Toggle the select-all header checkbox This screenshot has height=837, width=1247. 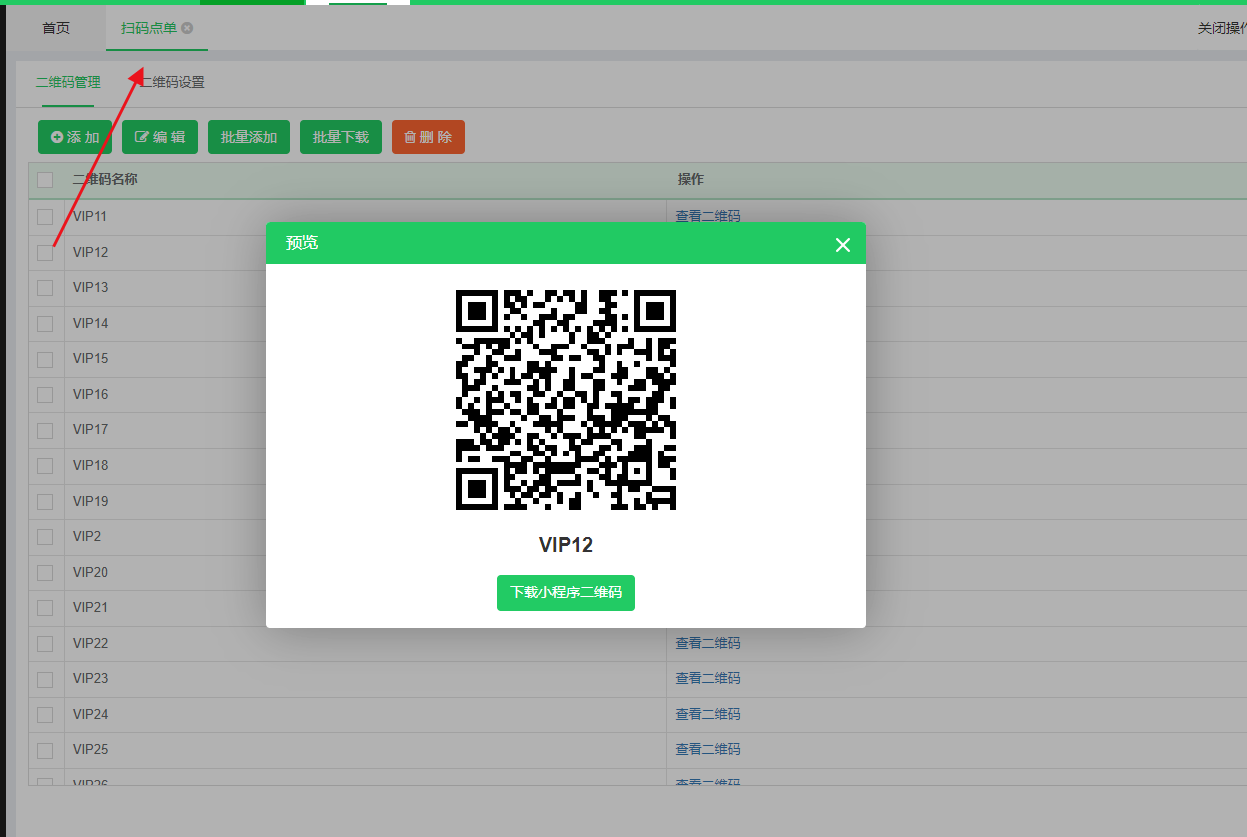tap(45, 180)
